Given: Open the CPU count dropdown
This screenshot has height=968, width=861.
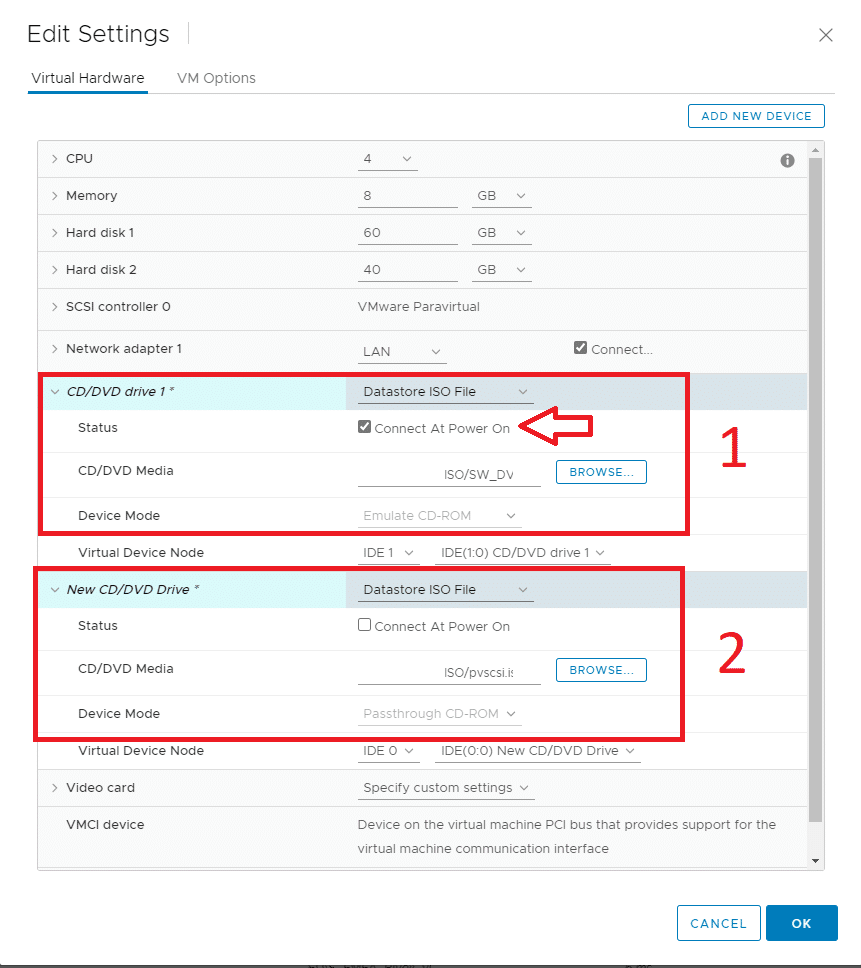Looking at the screenshot, I should [388, 159].
